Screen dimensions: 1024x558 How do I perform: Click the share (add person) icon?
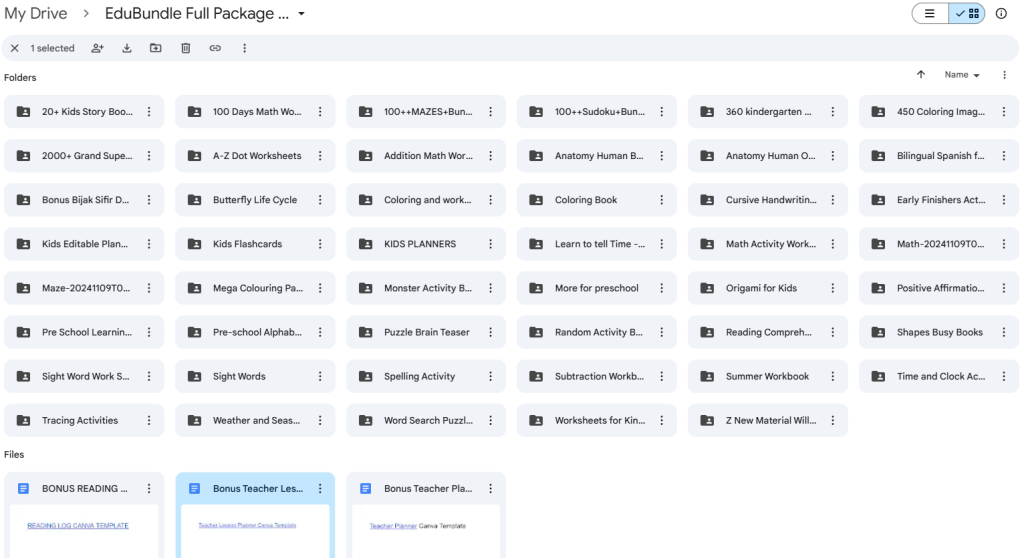pyautogui.click(x=97, y=48)
